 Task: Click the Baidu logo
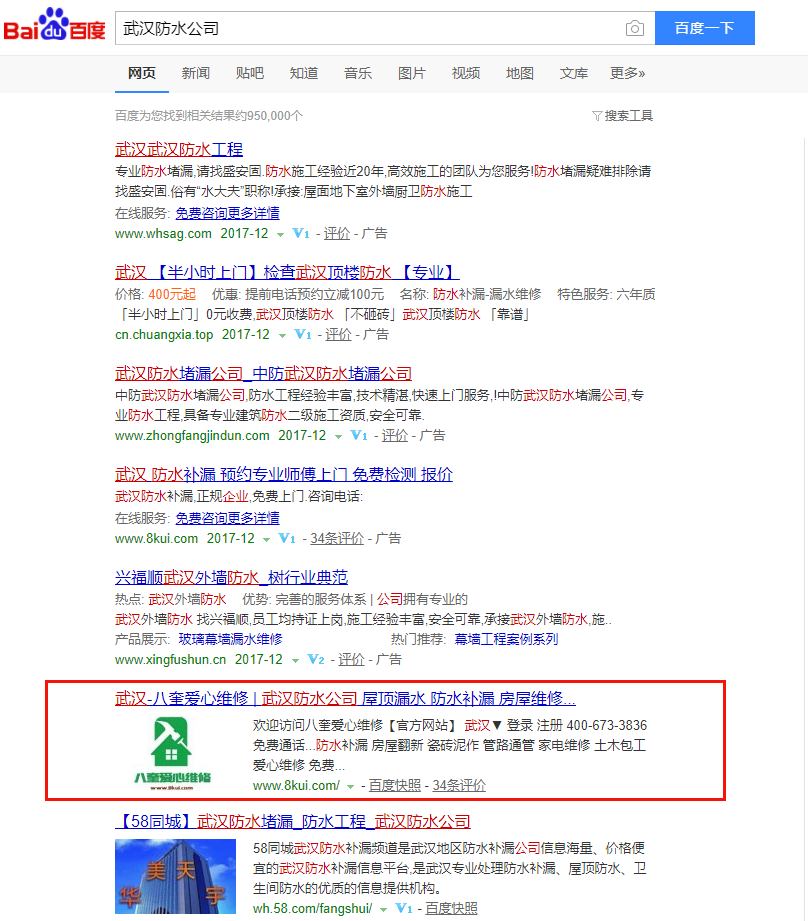(54, 25)
